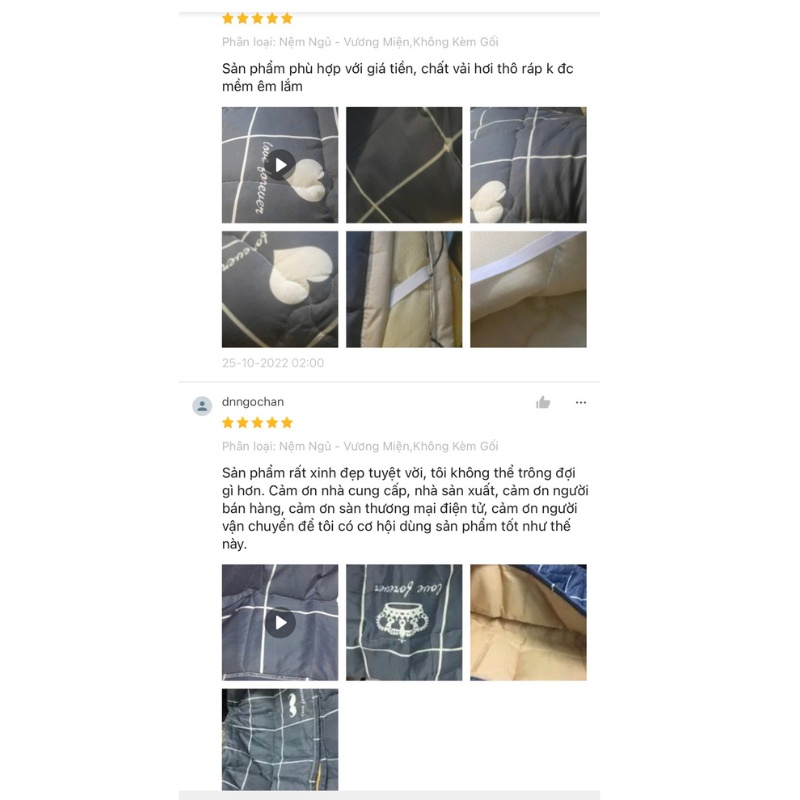Open beige inner lining close-up photo
Viewport: 800px width, 800px height.
529,289
